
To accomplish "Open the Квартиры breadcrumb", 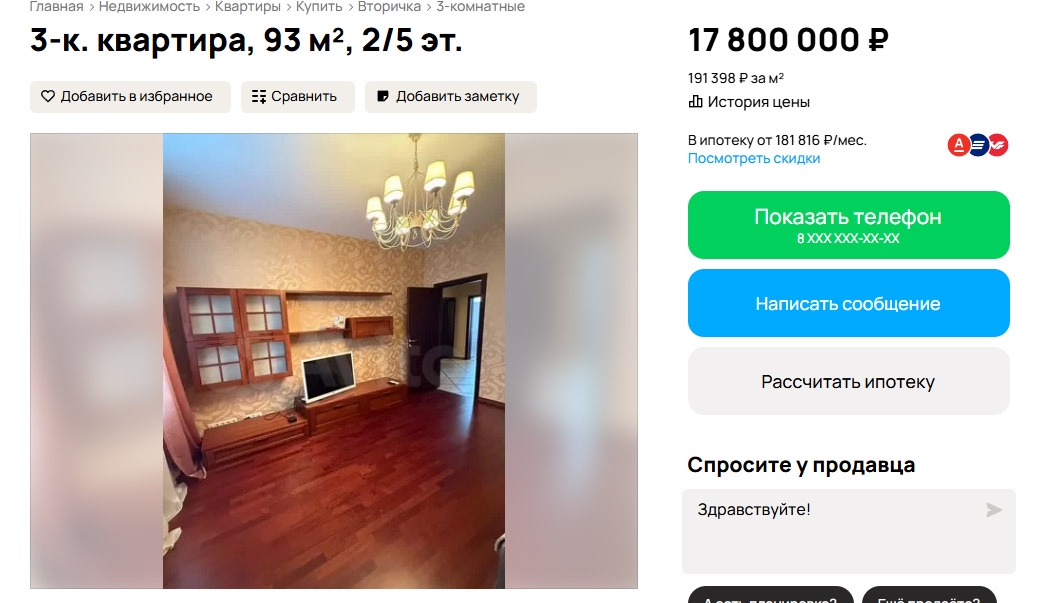I will click(x=248, y=7).
